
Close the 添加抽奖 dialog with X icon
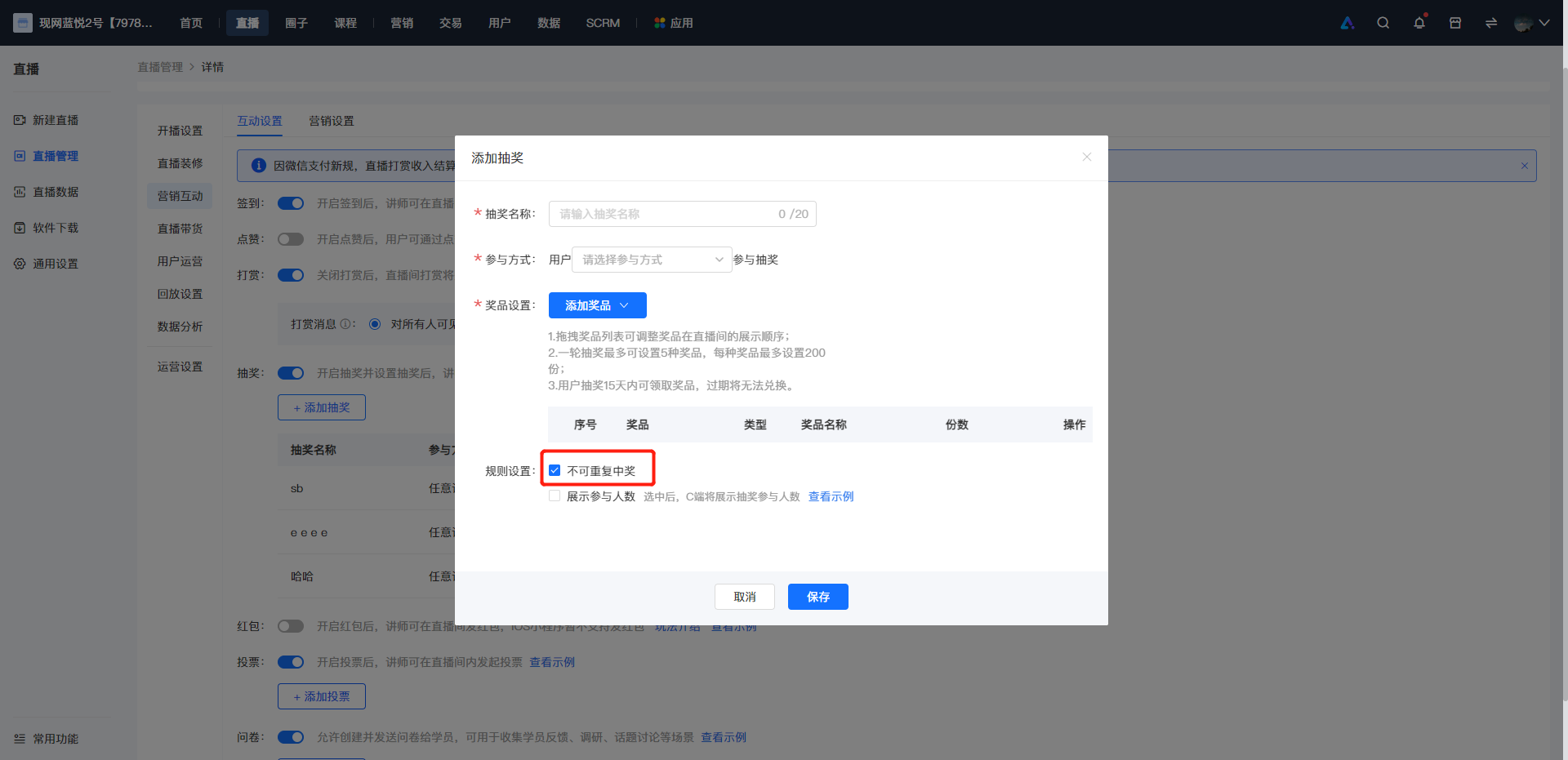[x=1087, y=157]
